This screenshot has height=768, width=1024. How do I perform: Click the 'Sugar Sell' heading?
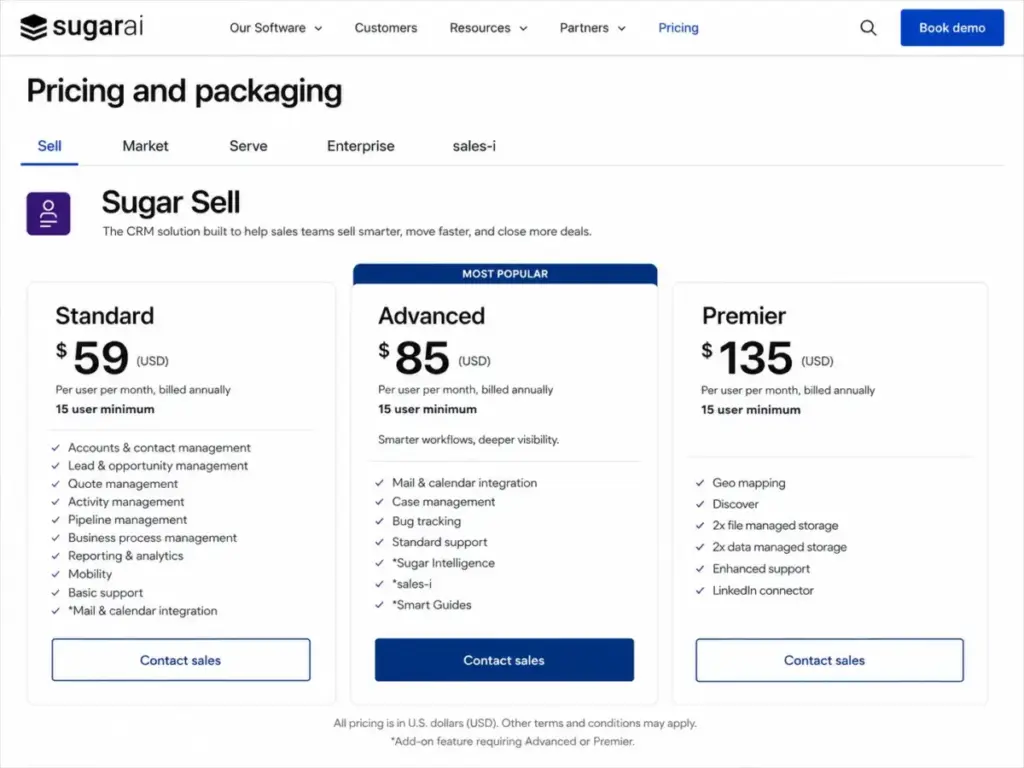point(171,202)
